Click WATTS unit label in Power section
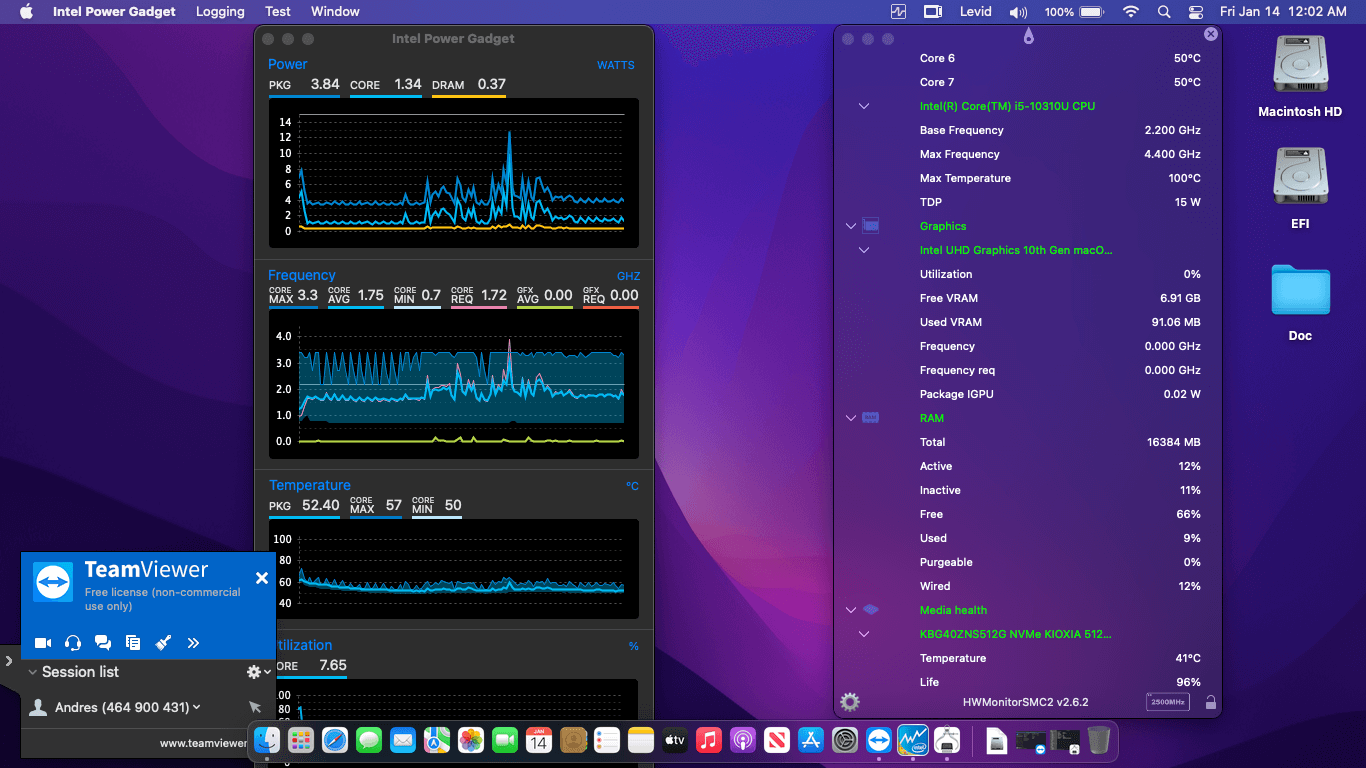Screen dimensions: 1366x768 [616, 65]
